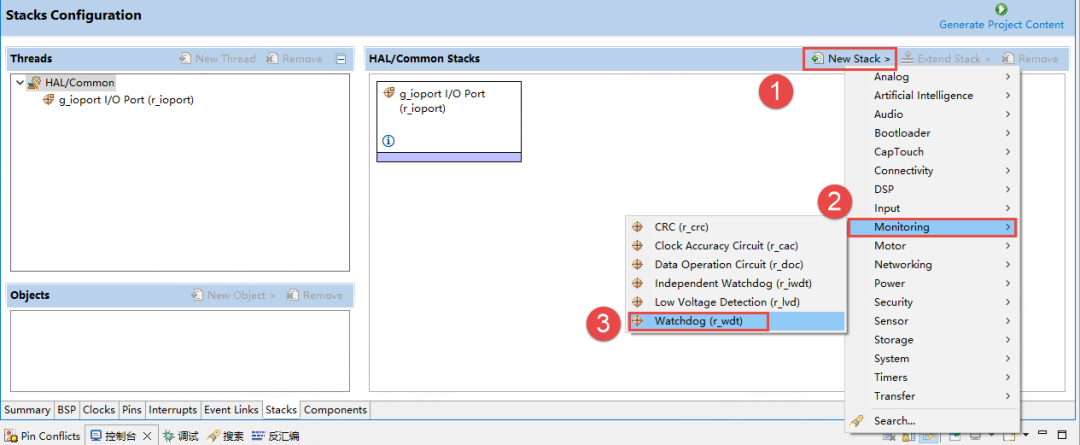The width and height of the screenshot is (1080, 445).
Task: Collapse the Threads panel with minus icon
Action: coord(340,59)
